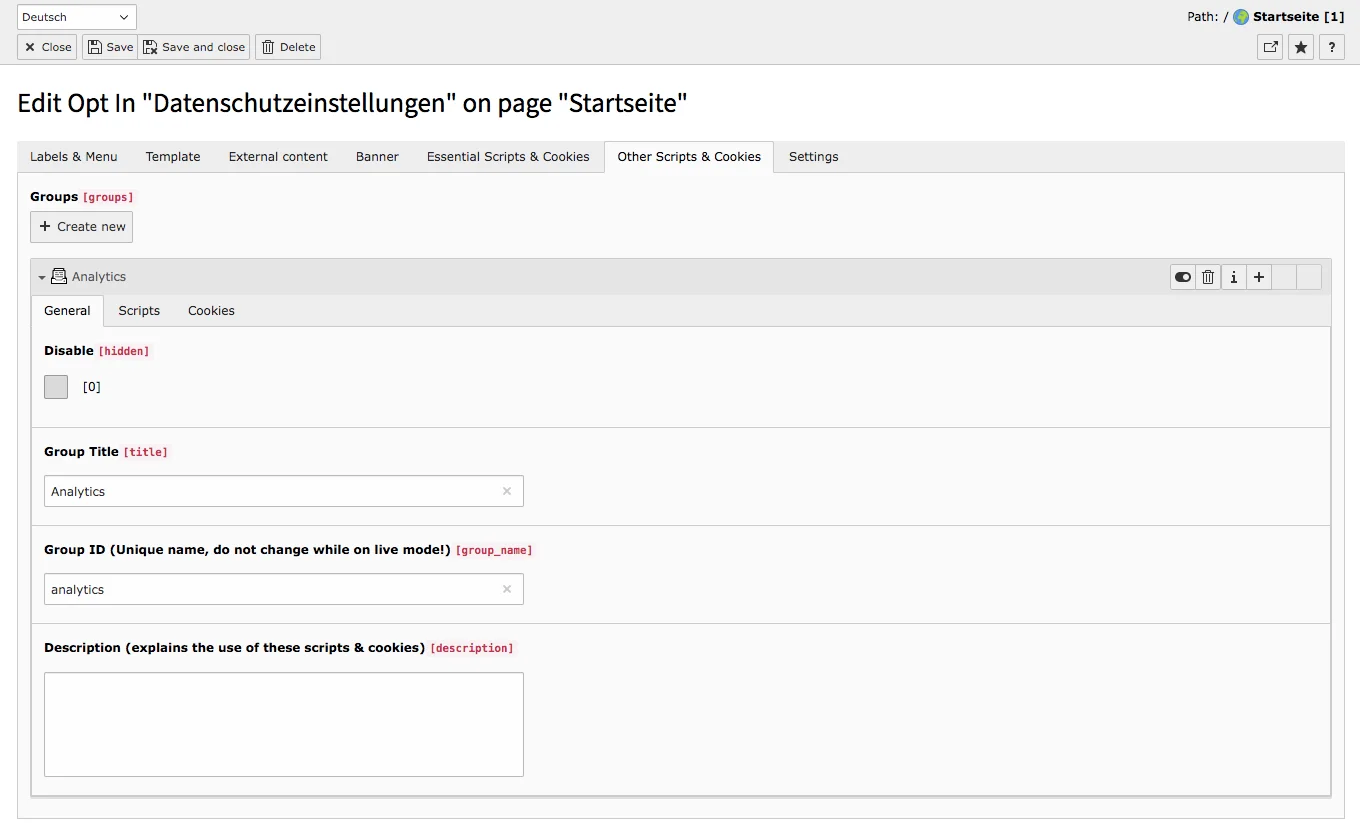
Task: Open info for the Analytics group
Action: (1233, 277)
